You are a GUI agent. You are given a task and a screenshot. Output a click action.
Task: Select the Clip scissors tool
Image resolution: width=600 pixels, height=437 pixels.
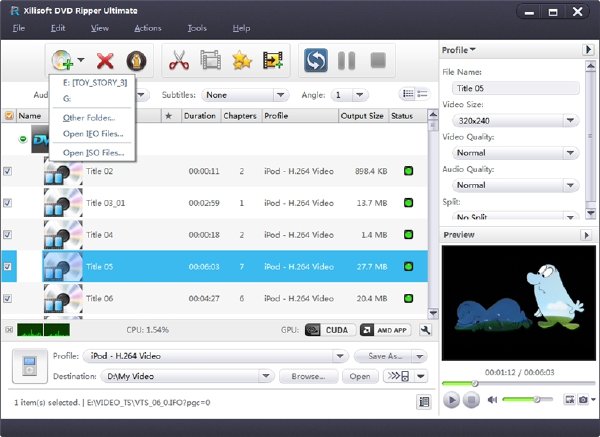(179, 60)
